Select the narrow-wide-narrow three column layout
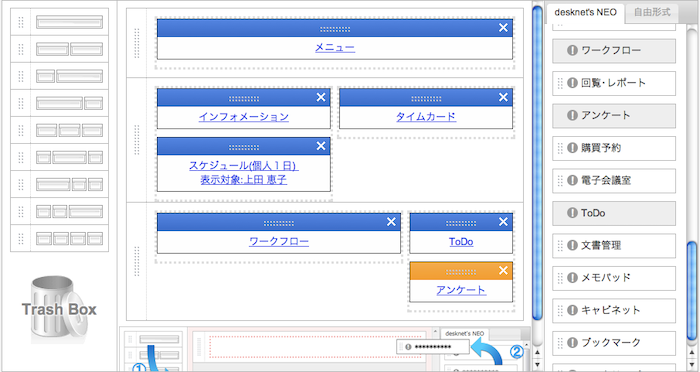The width and height of the screenshot is (700, 372). 69,157
